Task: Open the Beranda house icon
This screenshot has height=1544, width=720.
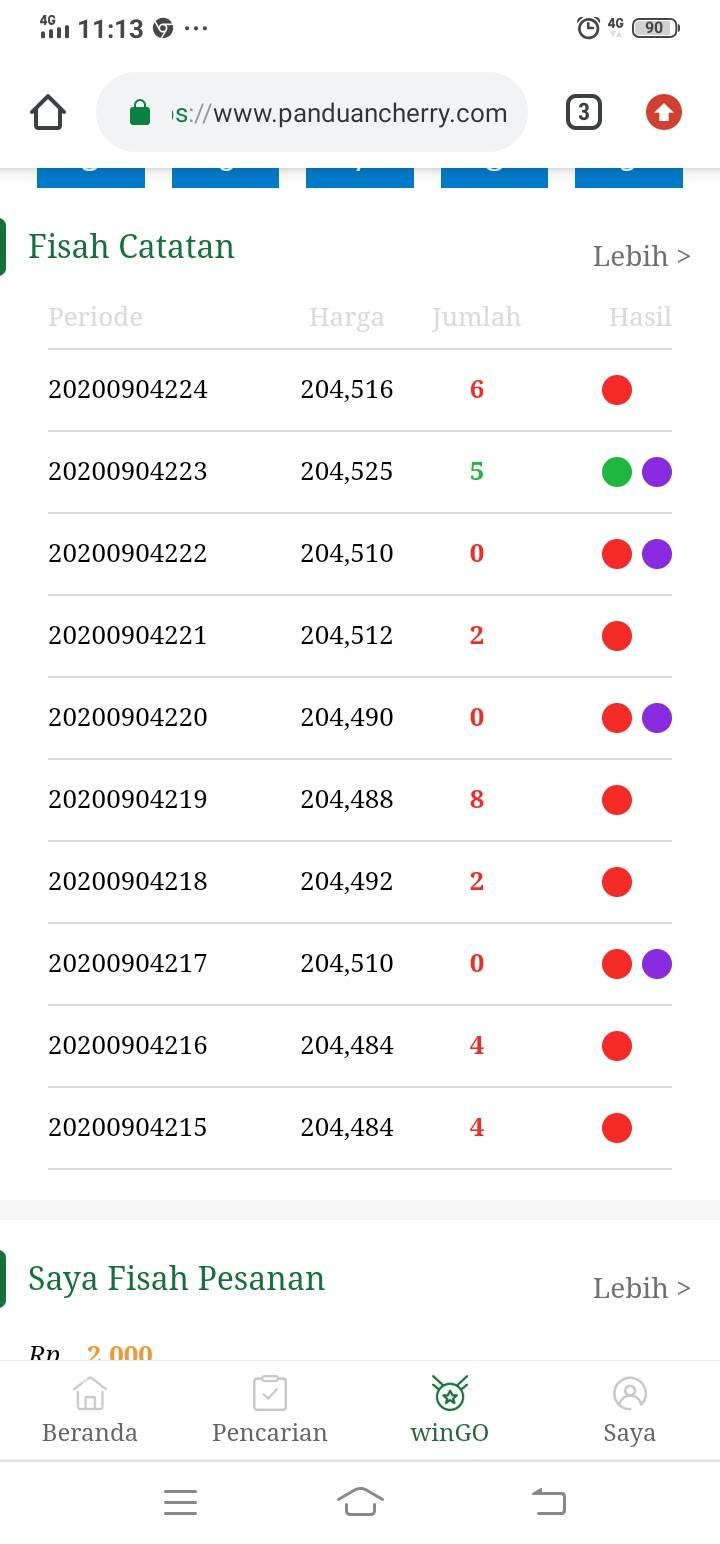Action: (89, 1393)
